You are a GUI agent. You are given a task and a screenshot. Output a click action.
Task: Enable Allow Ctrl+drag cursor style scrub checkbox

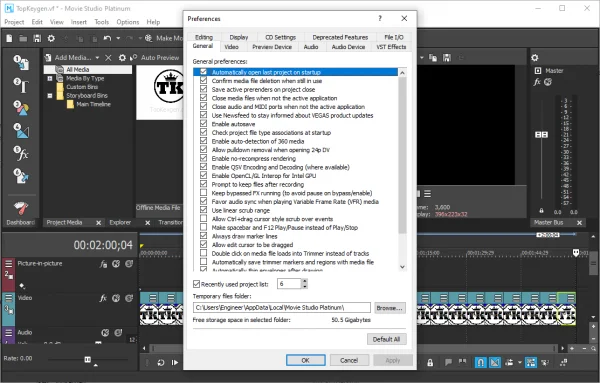(x=204, y=219)
